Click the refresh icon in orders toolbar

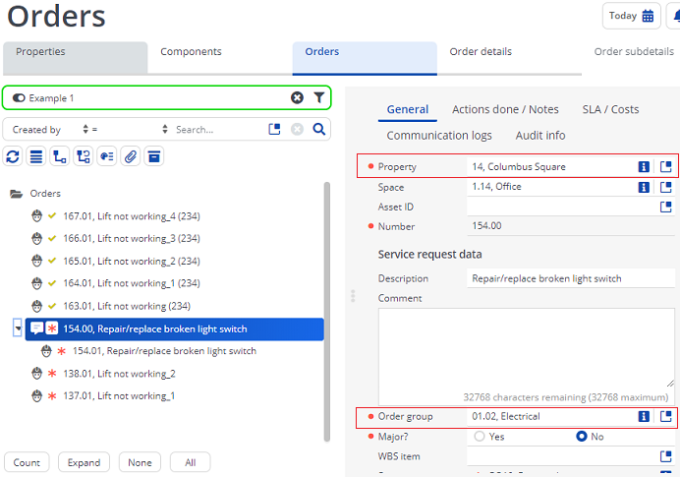(x=13, y=157)
